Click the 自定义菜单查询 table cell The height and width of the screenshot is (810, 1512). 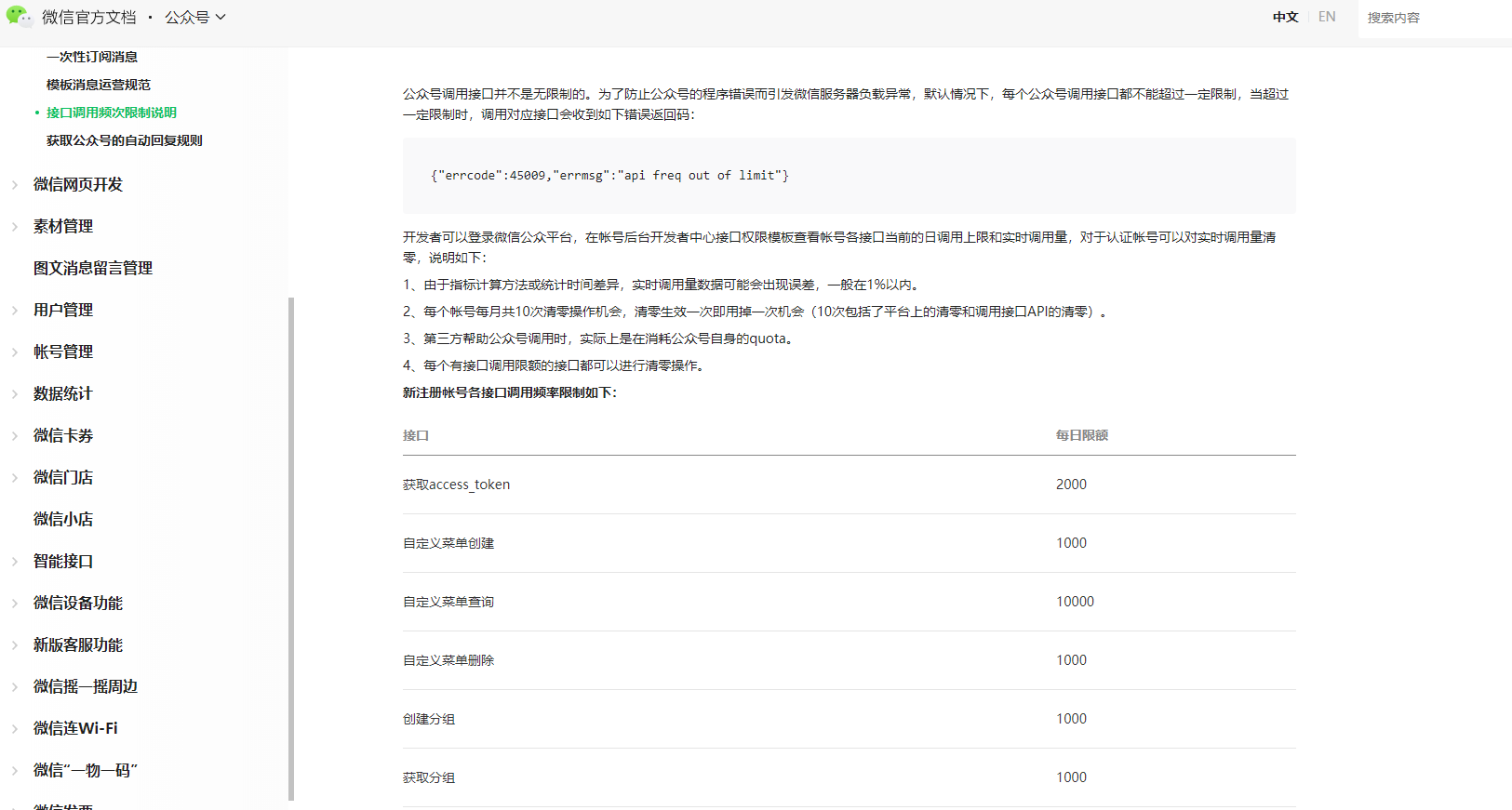pyautogui.click(x=448, y=602)
